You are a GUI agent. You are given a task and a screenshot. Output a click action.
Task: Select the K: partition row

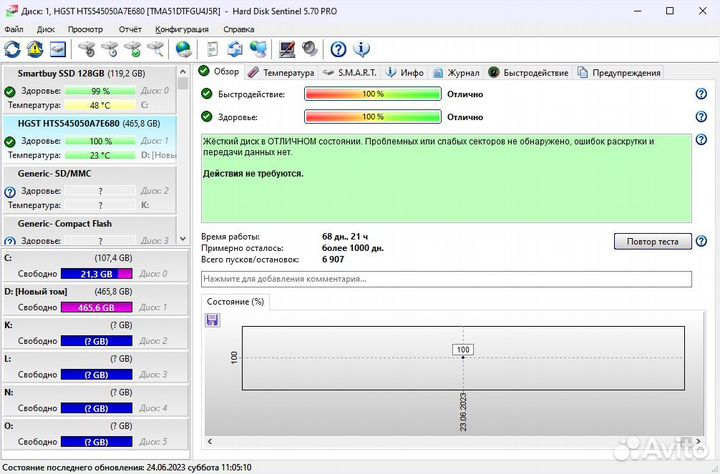click(96, 333)
